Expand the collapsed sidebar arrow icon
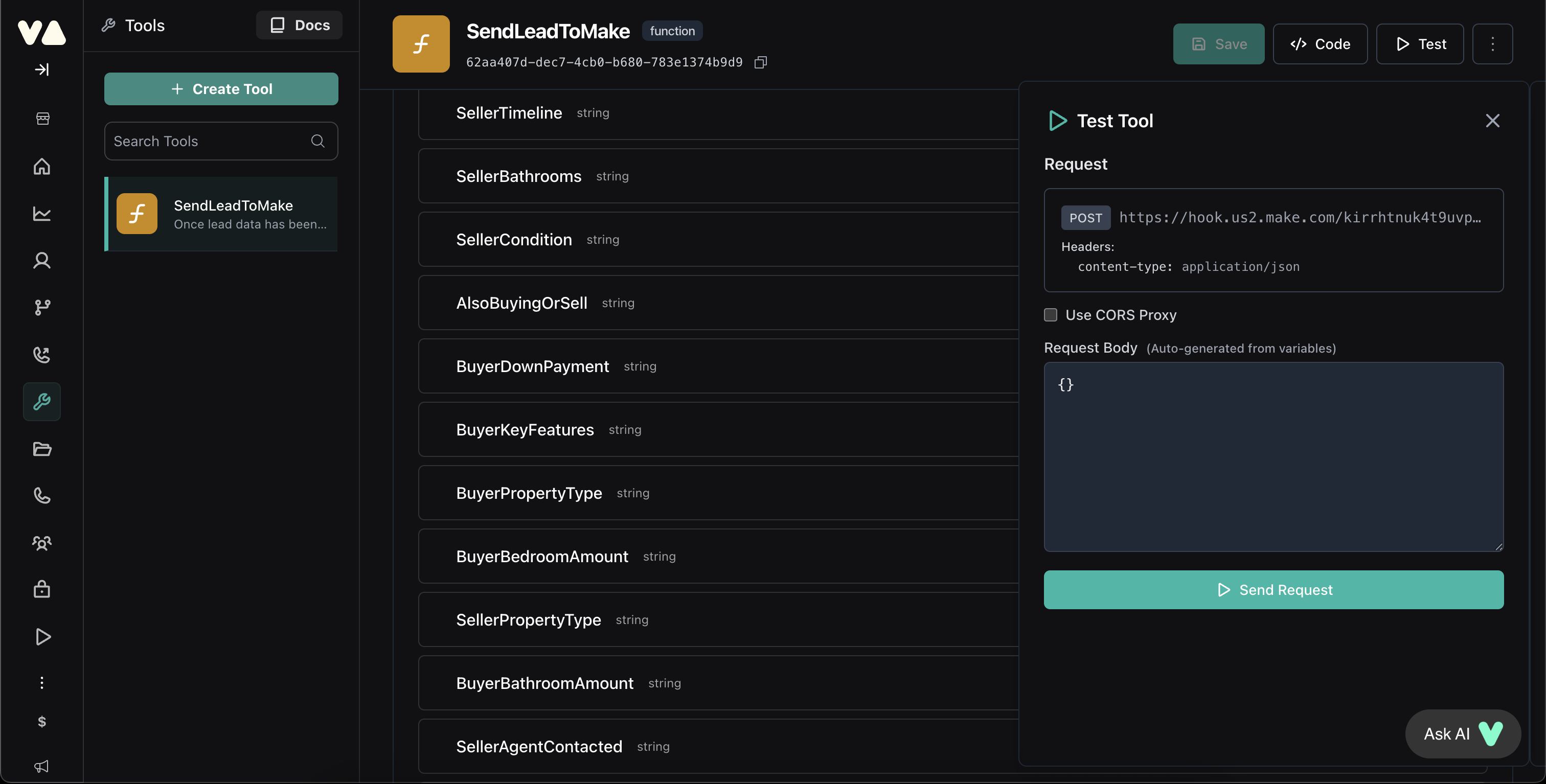1546x784 pixels. [x=41, y=70]
